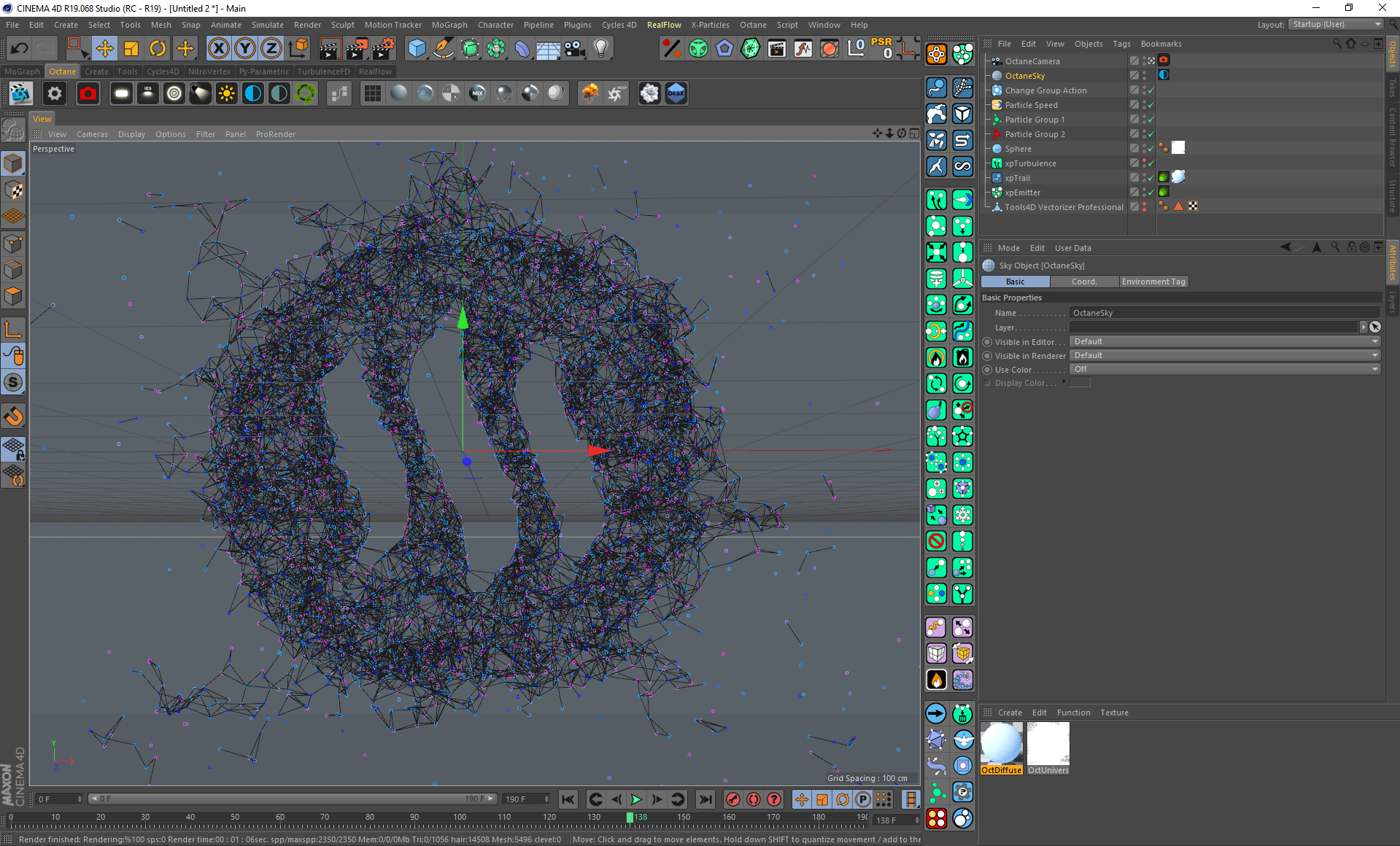Add Octane Camera red icon
Viewport: 1400px width, 846px height.
(88, 93)
